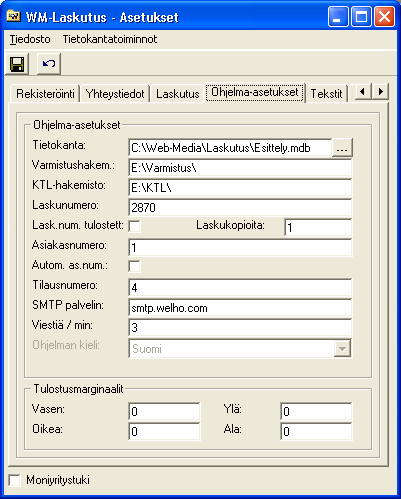
Task: Expand the Ohjelman kieli dropdown arrow
Action: 342,349
